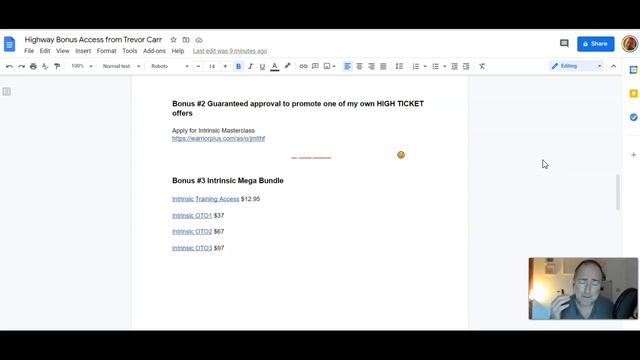Screen dimensions: 640x360
Task: Select the paint format tool
Action: coord(57,66)
